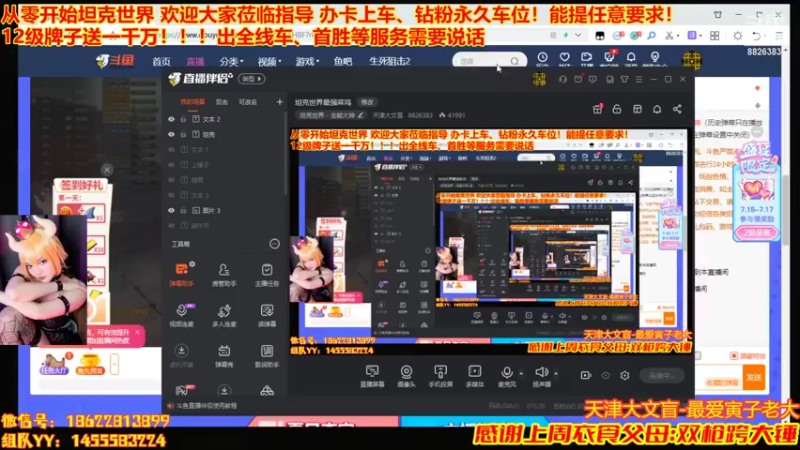Open the 歌词助手 tool
The height and width of the screenshot is (450, 800).
click(x=267, y=356)
